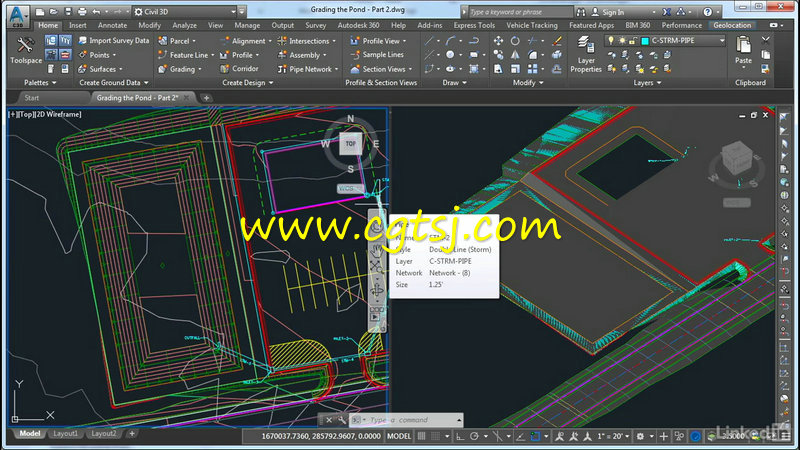The width and height of the screenshot is (800, 450).
Task: Select the Rotate tool
Action: pyautogui.click(x=515, y=41)
